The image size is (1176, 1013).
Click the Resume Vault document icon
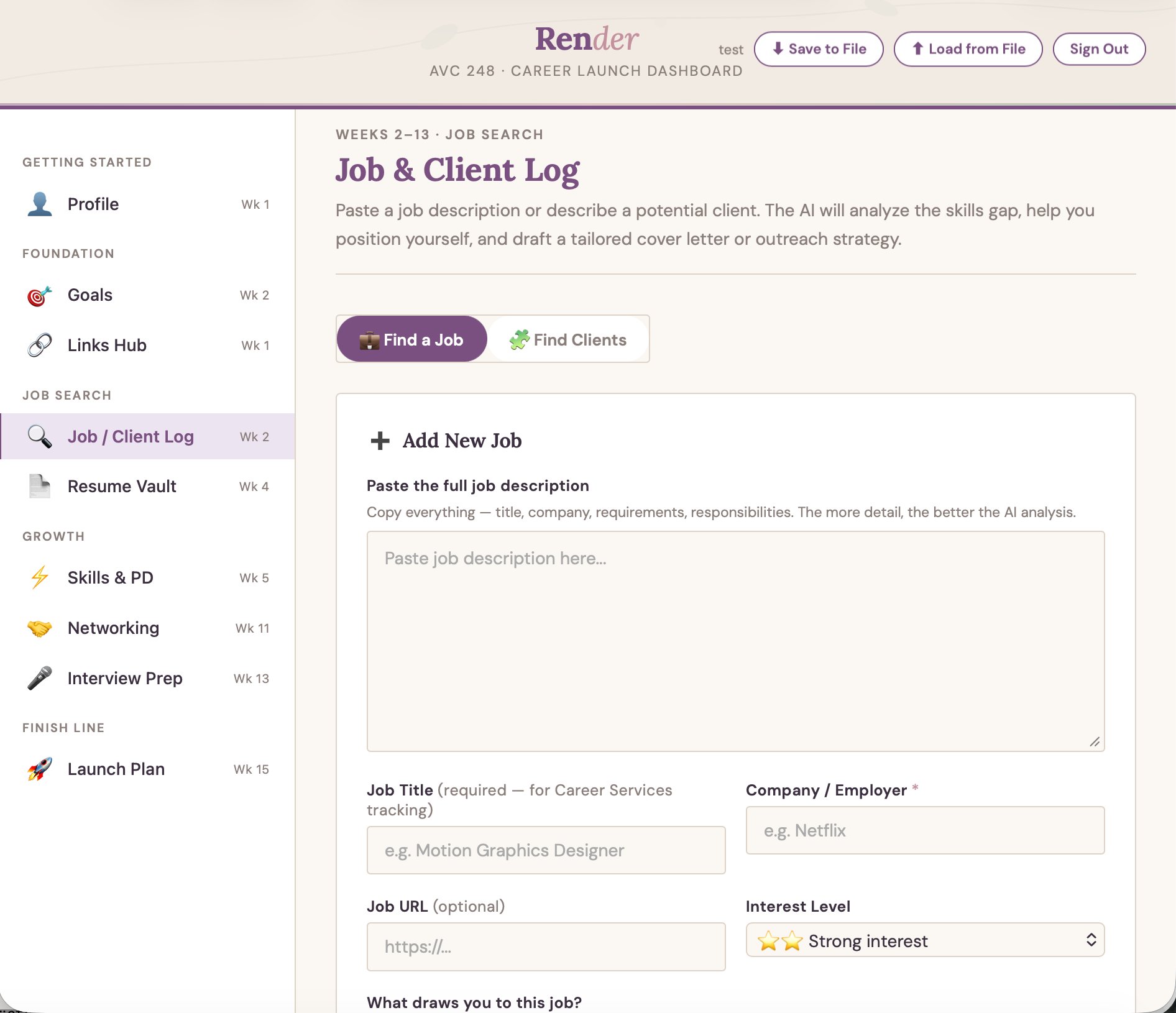pos(40,487)
